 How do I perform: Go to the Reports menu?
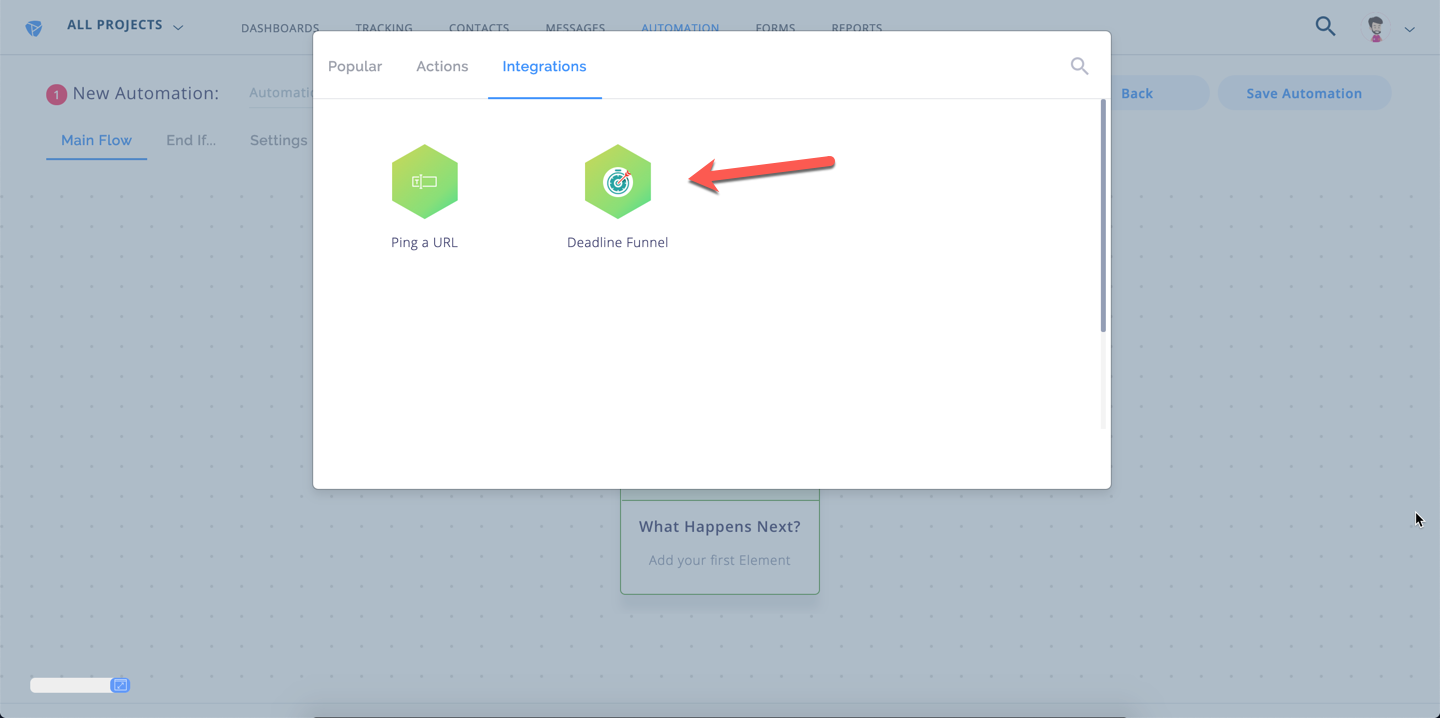point(857,29)
